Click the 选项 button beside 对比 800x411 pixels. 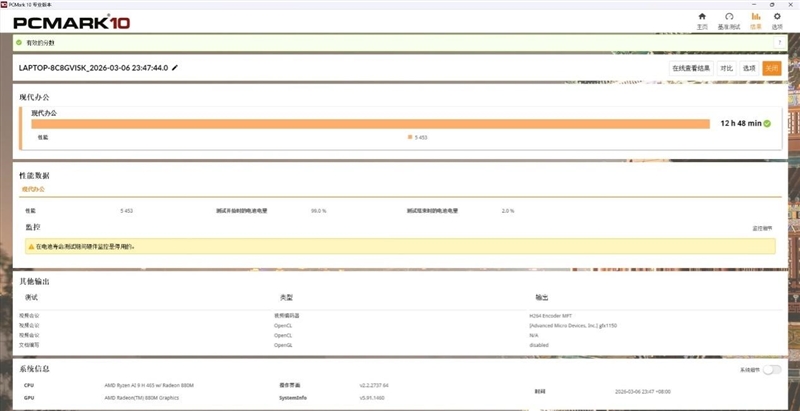tap(749, 68)
